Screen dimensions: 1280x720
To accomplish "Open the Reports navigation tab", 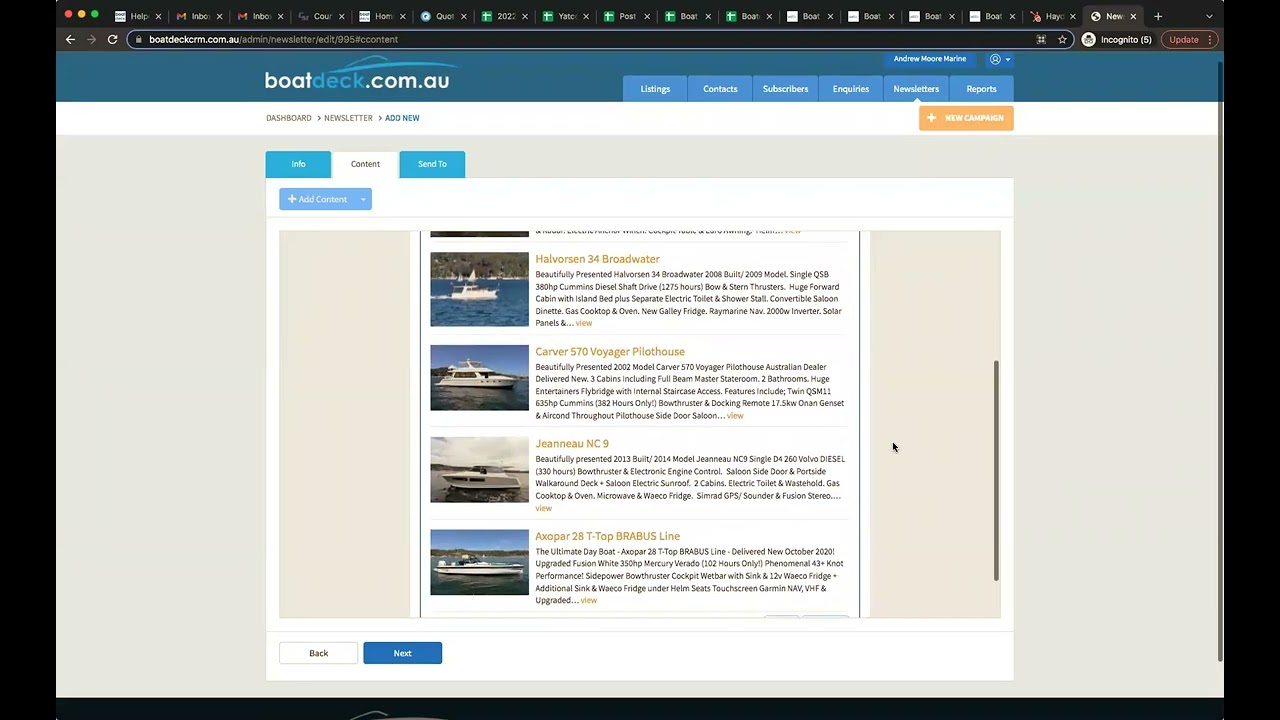I will (981, 89).
